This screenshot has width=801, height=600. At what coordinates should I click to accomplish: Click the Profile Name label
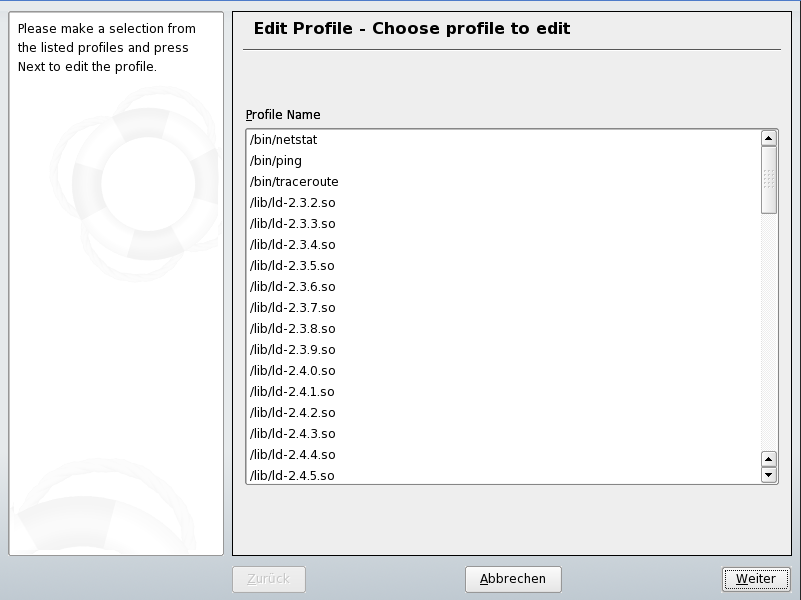point(283,114)
